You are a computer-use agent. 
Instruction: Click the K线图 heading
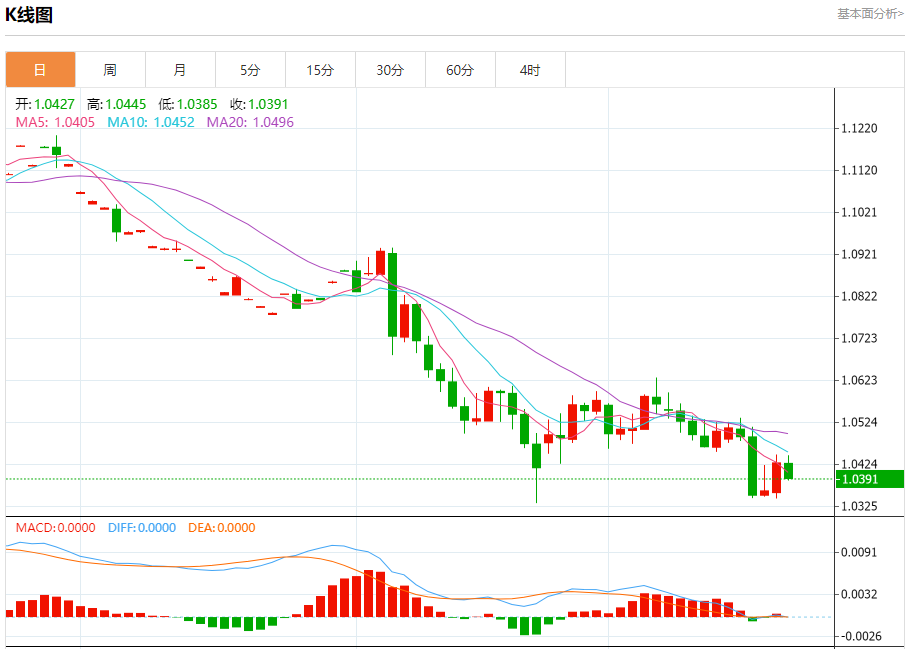[x=29, y=14]
